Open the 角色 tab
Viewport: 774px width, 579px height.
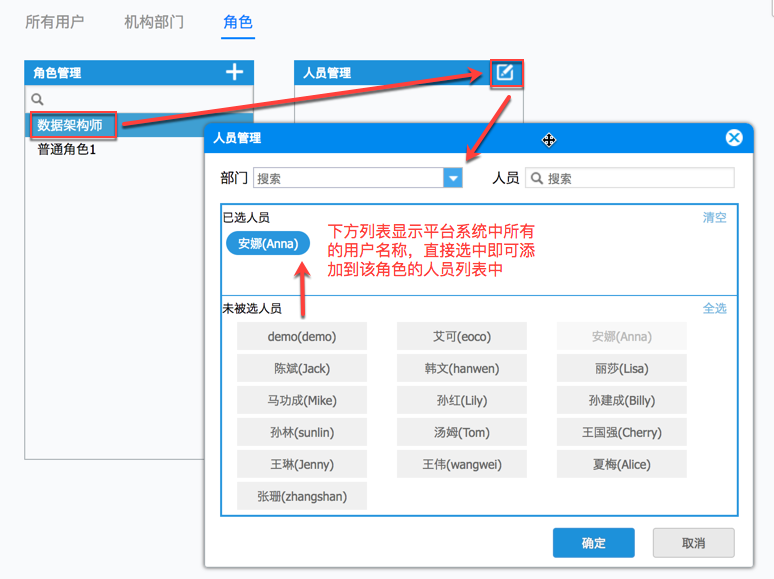tap(238, 22)
